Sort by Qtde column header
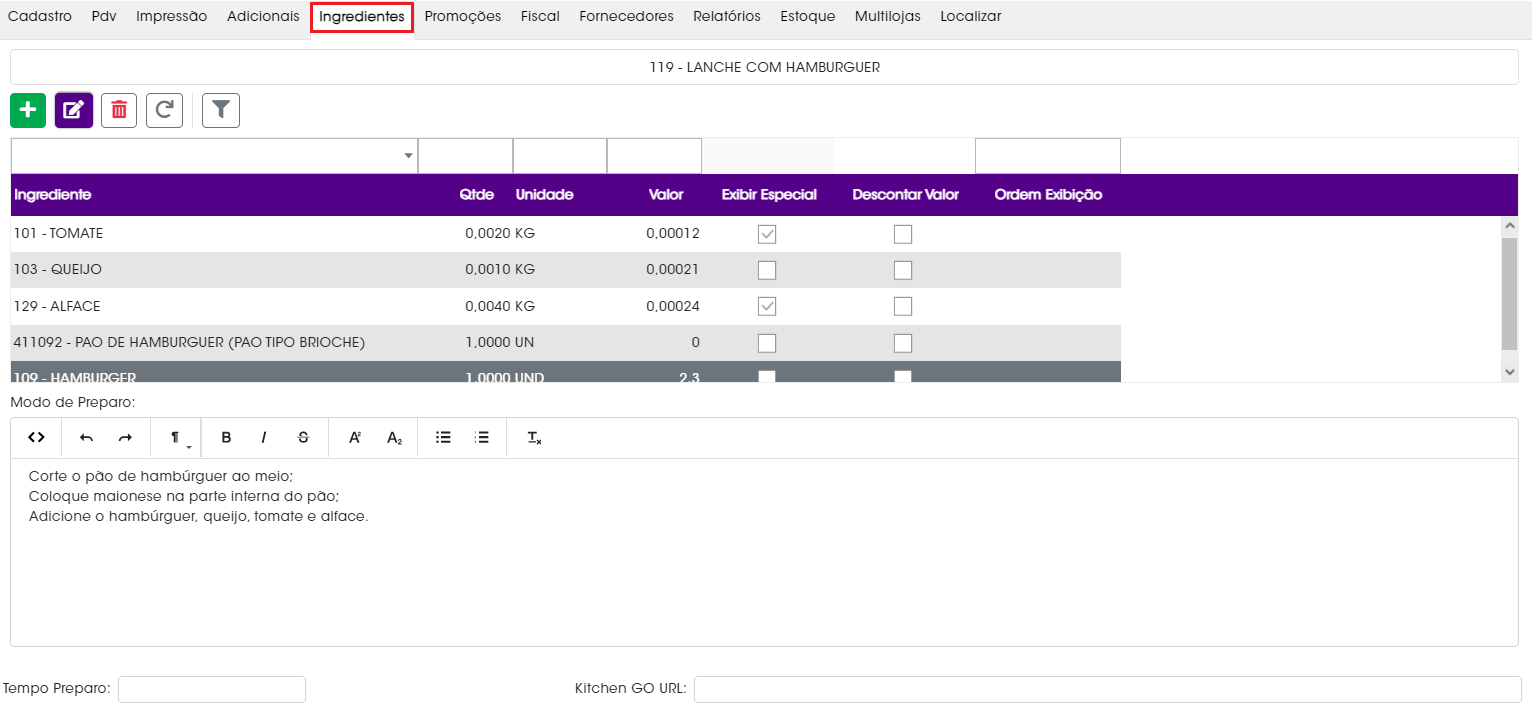 (x=477, y=195)
